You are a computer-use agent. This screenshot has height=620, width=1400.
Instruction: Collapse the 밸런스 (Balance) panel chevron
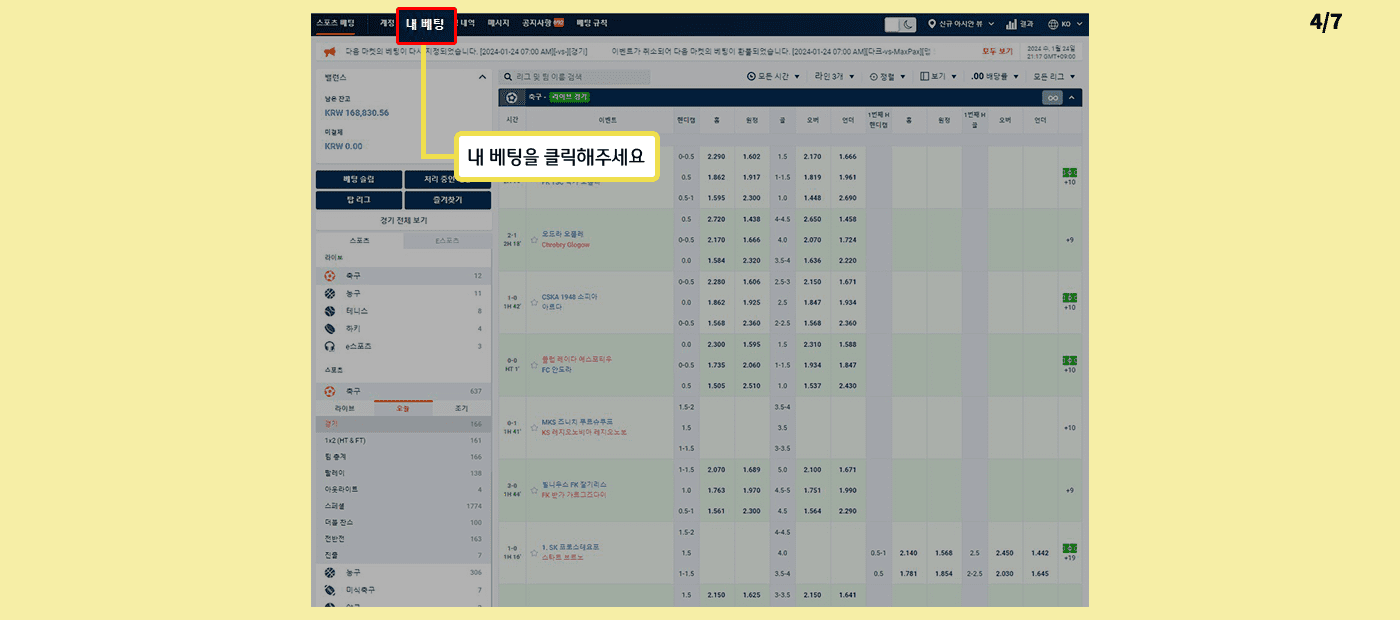(481, 77)
